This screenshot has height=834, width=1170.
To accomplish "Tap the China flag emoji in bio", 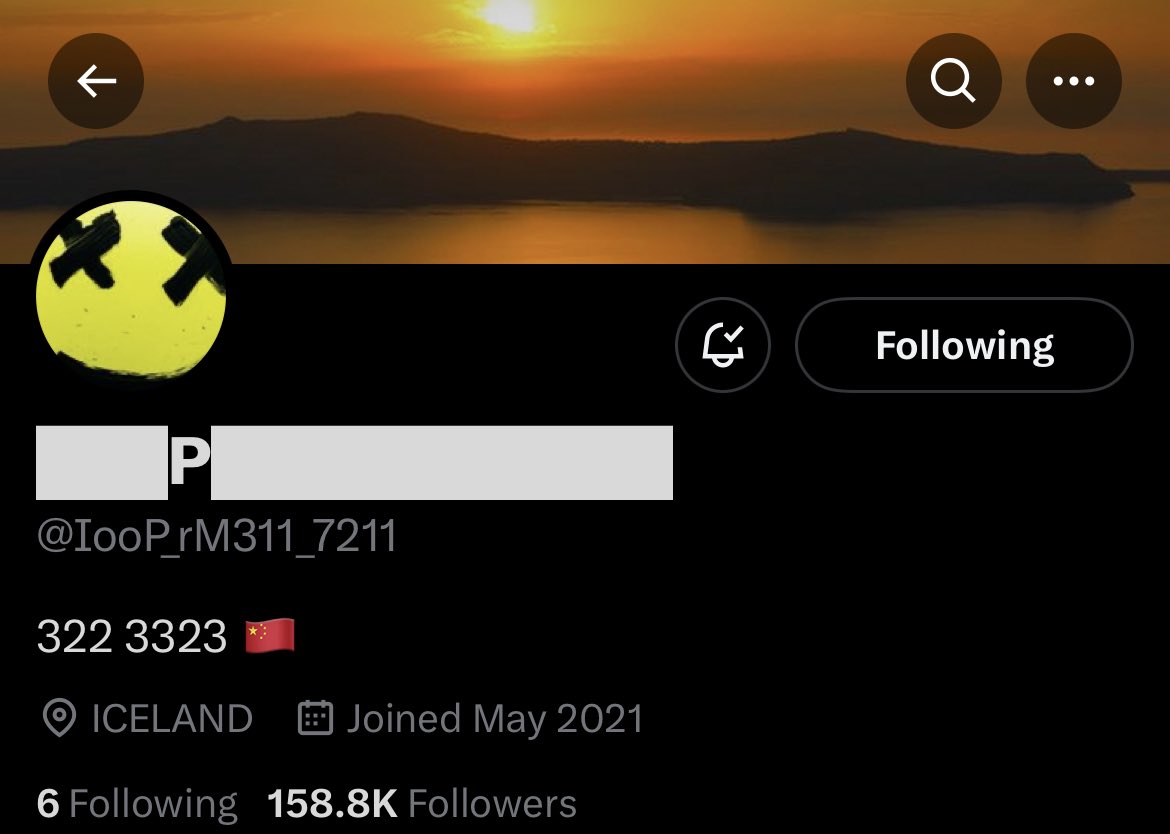I will point(270,636).
